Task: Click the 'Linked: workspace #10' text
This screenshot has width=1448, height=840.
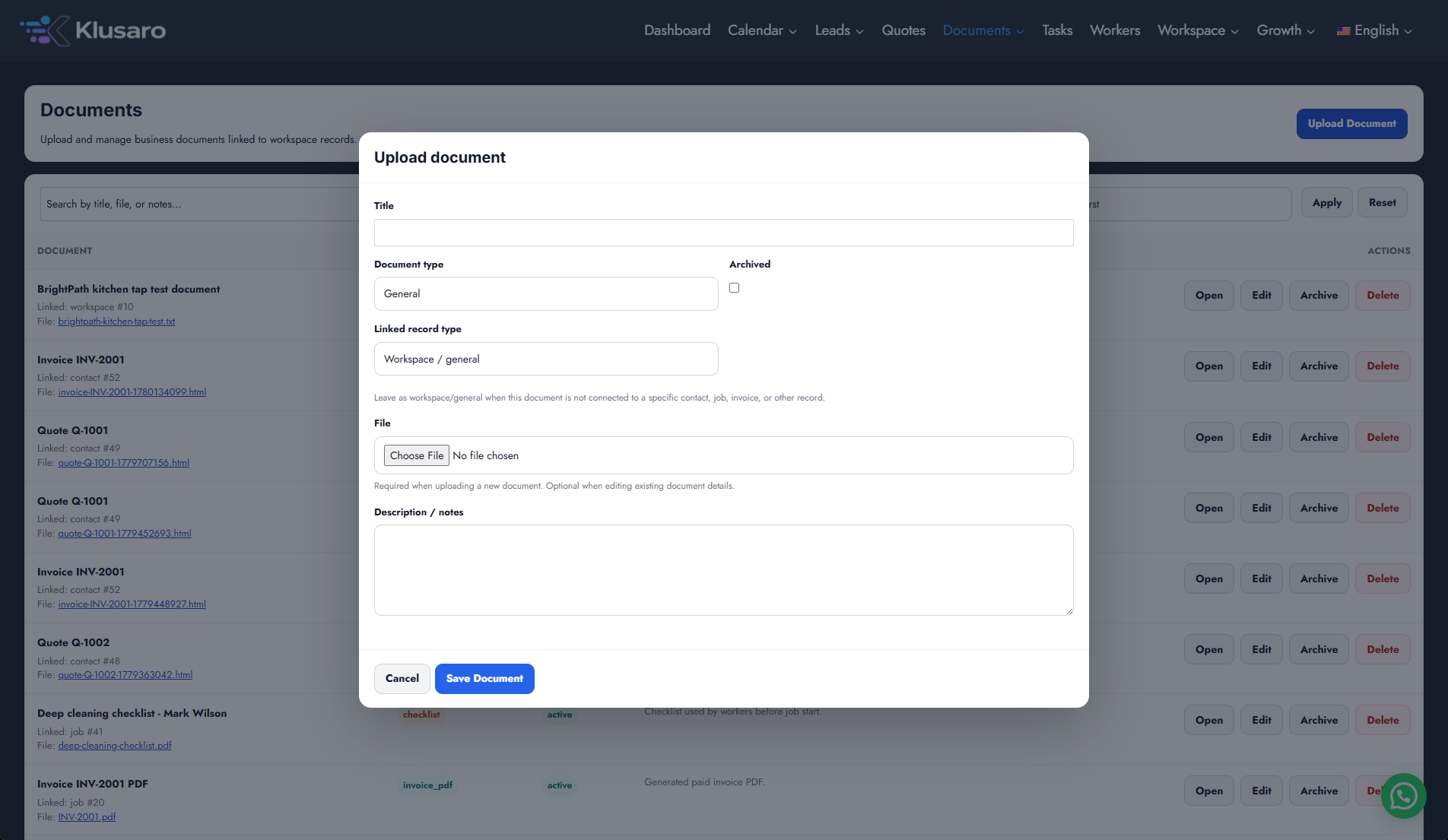Action: (85, 307)
